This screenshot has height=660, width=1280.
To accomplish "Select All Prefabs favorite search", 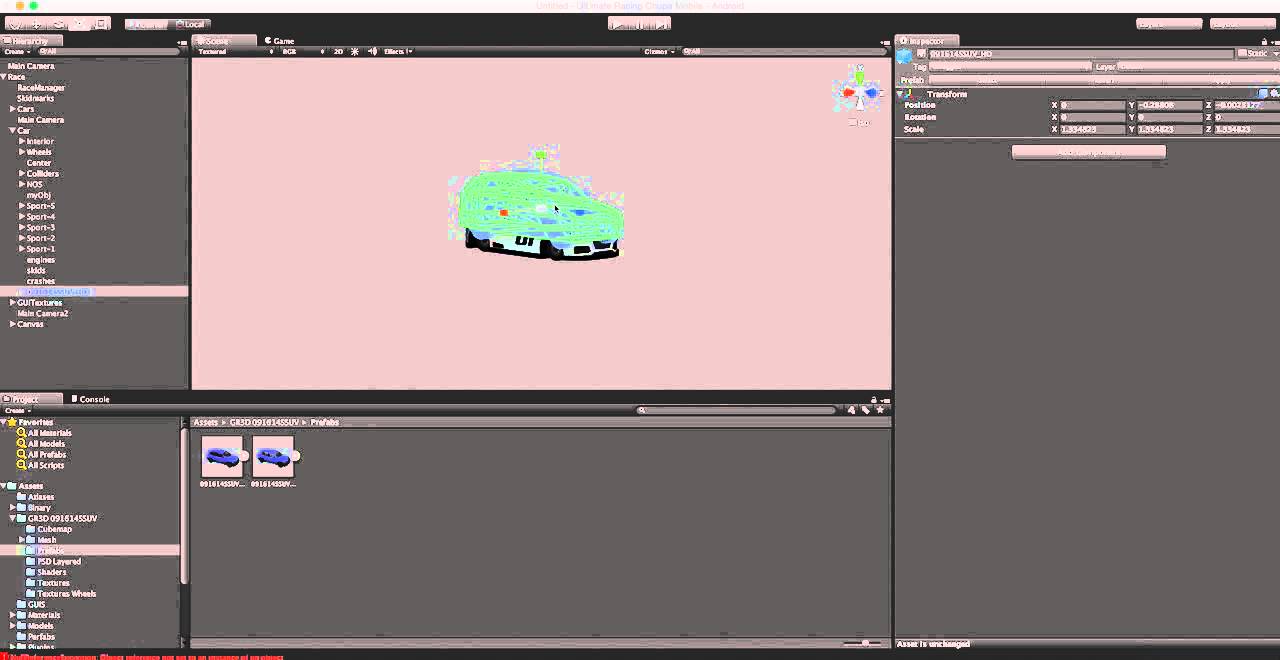I will point(46,455).
